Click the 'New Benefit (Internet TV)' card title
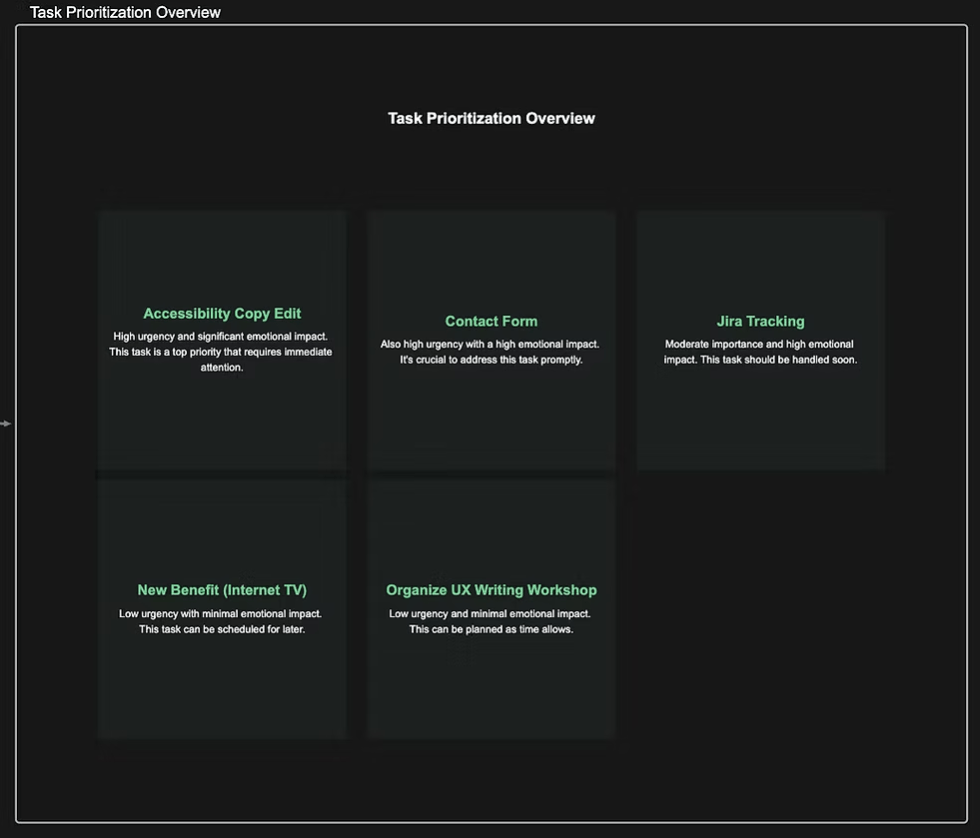The height and width of the screenshot is (838, 980). 222,590
